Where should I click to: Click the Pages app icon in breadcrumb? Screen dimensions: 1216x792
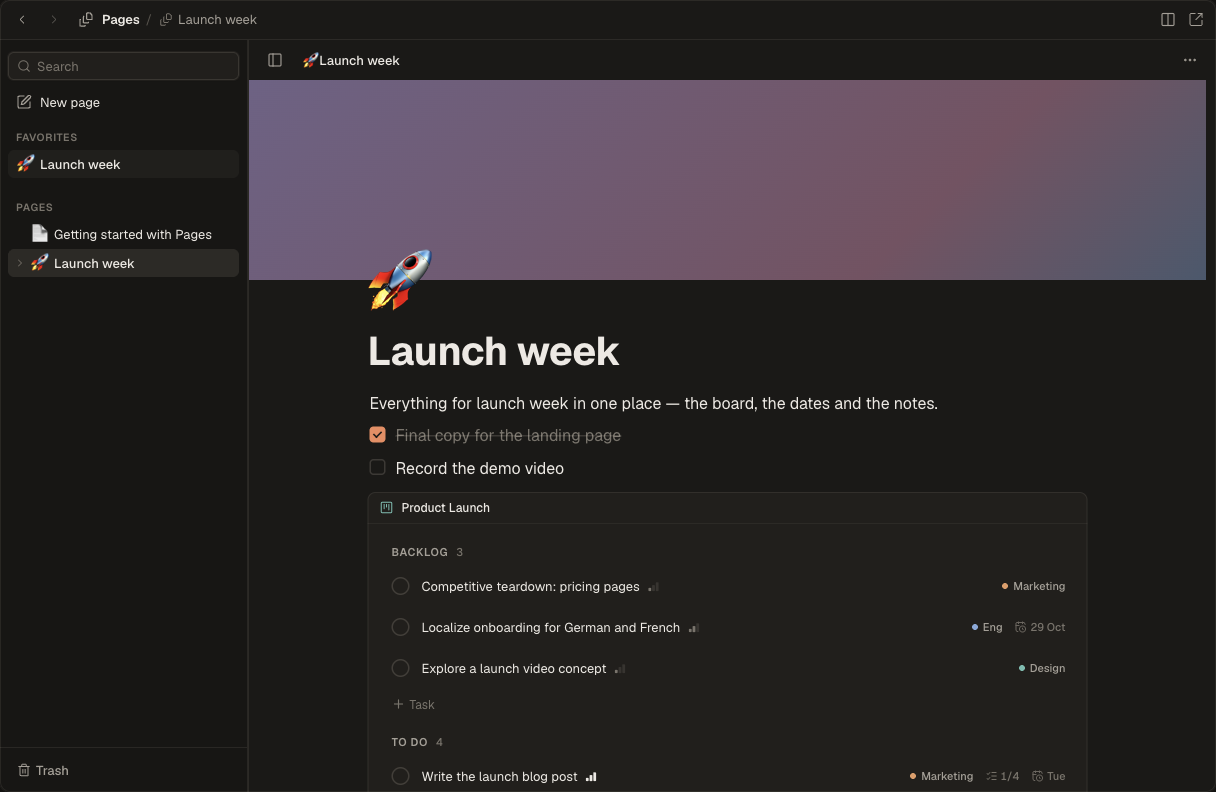pos(86,19)
